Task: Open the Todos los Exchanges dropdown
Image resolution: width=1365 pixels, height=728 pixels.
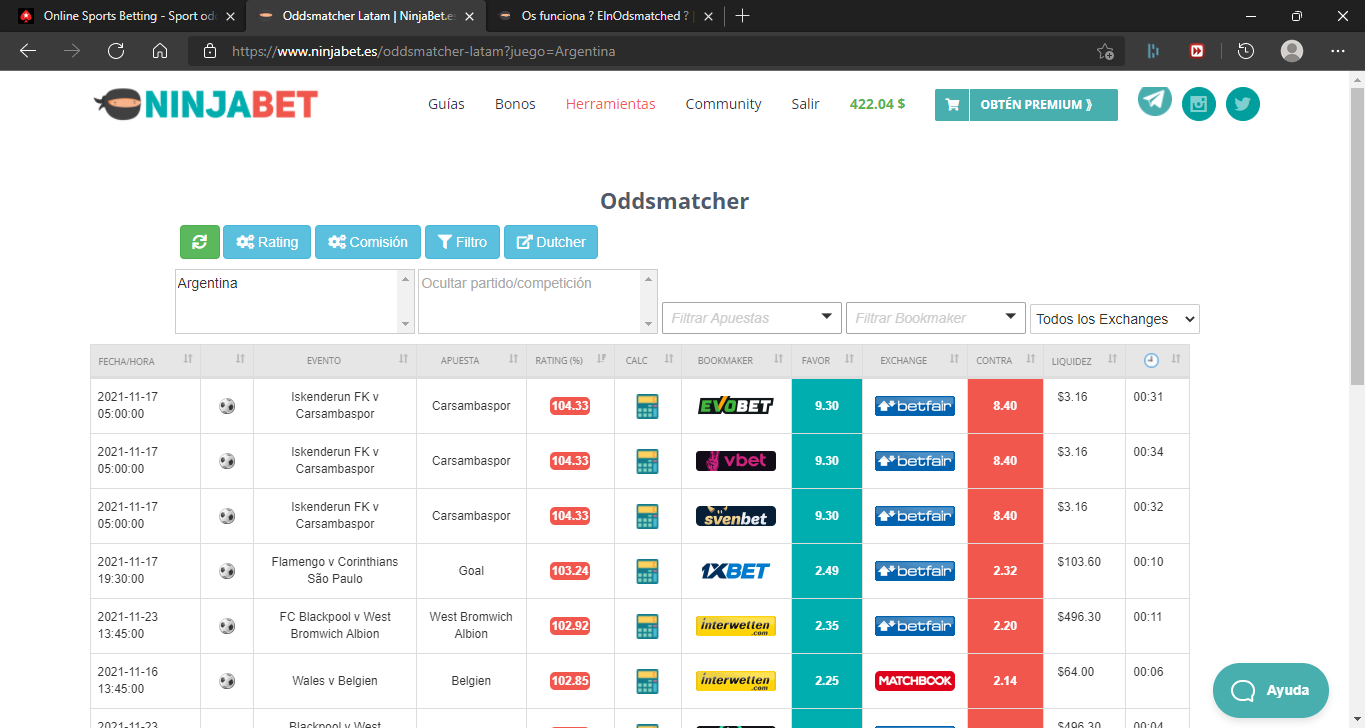Action: [x=1115, y=319]
